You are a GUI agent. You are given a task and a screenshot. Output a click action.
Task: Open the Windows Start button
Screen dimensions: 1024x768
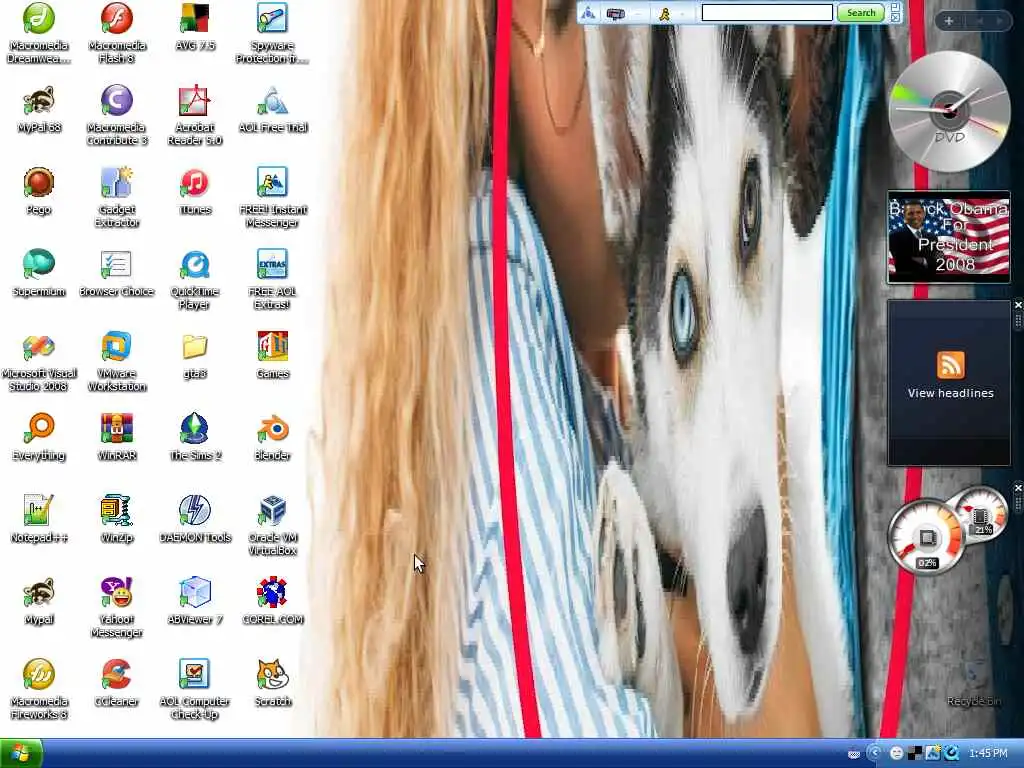[21, 753]
